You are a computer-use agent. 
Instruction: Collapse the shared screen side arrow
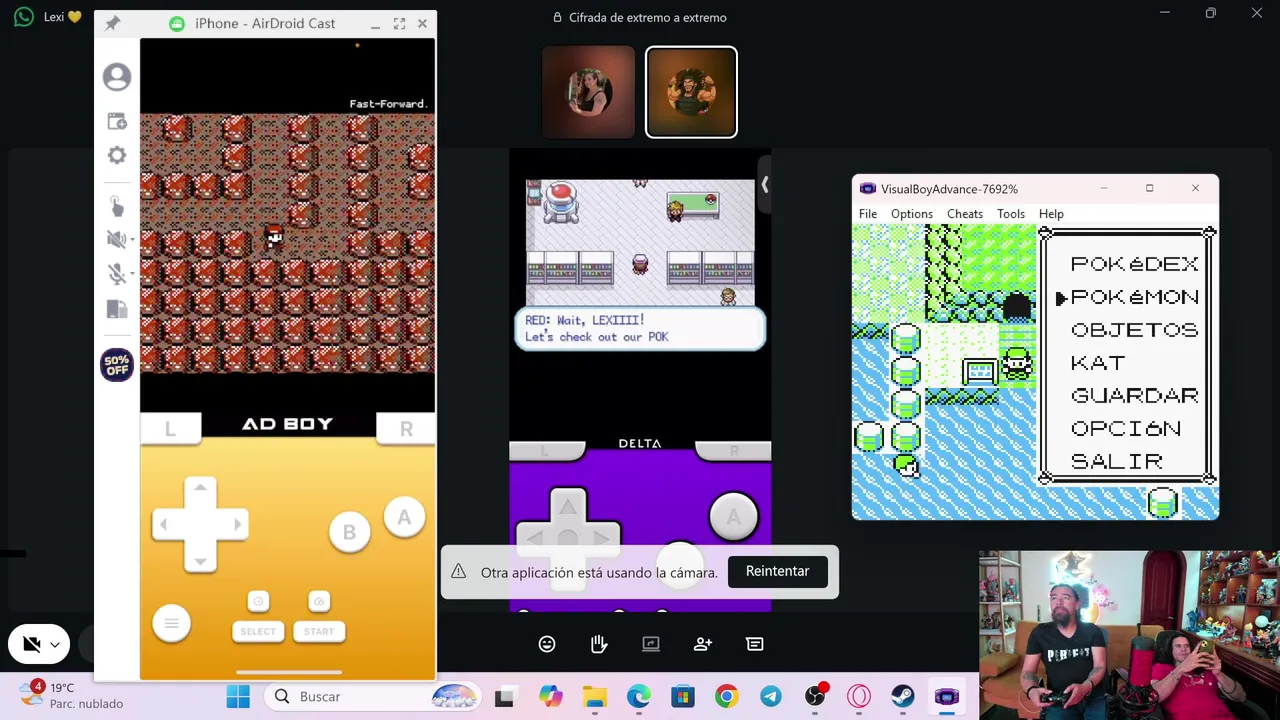764,185
